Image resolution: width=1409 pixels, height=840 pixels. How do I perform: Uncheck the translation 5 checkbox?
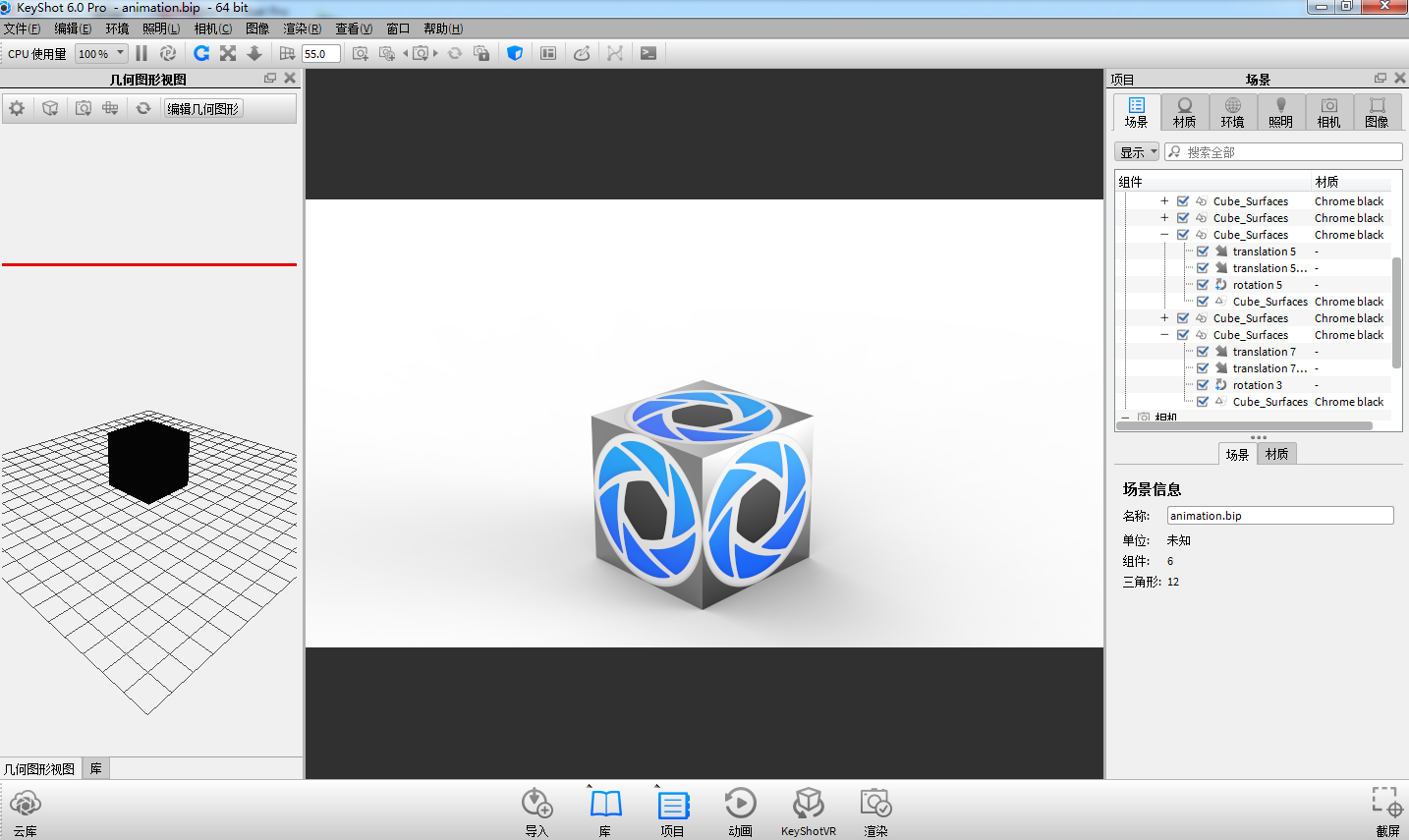tap(1203, 252)
